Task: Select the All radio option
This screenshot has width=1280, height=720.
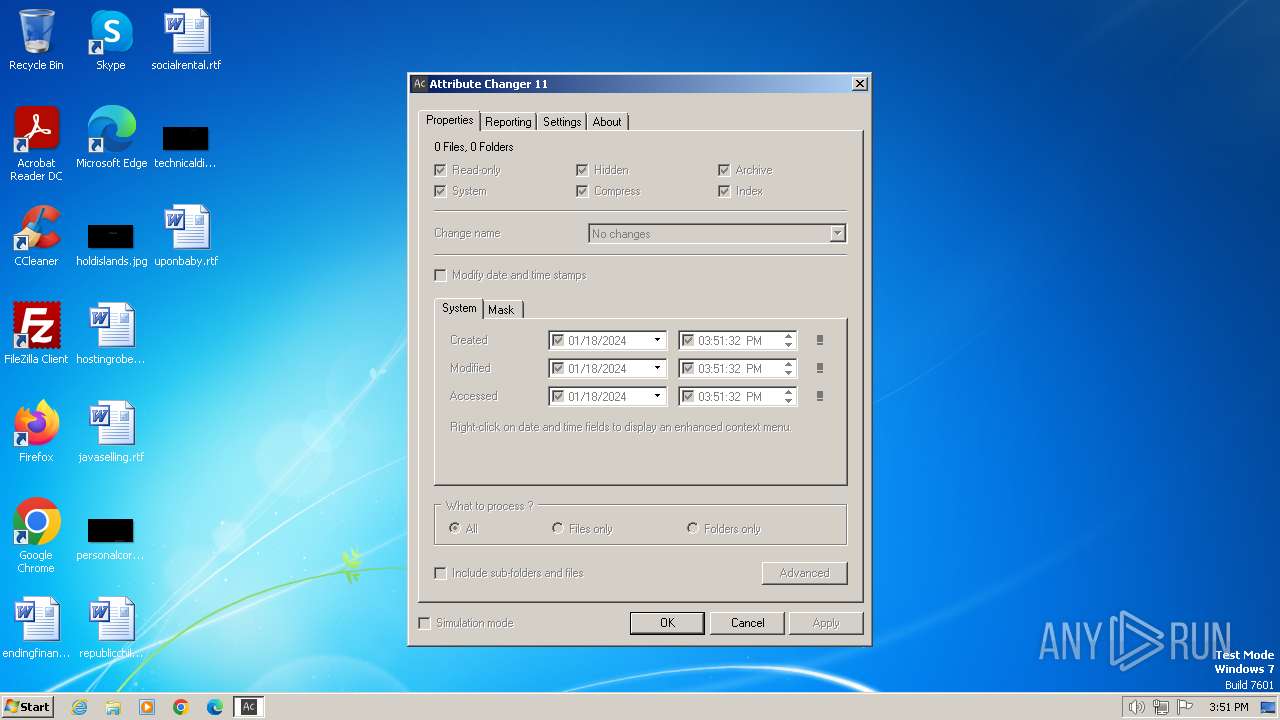Action: tap(455, 528)
